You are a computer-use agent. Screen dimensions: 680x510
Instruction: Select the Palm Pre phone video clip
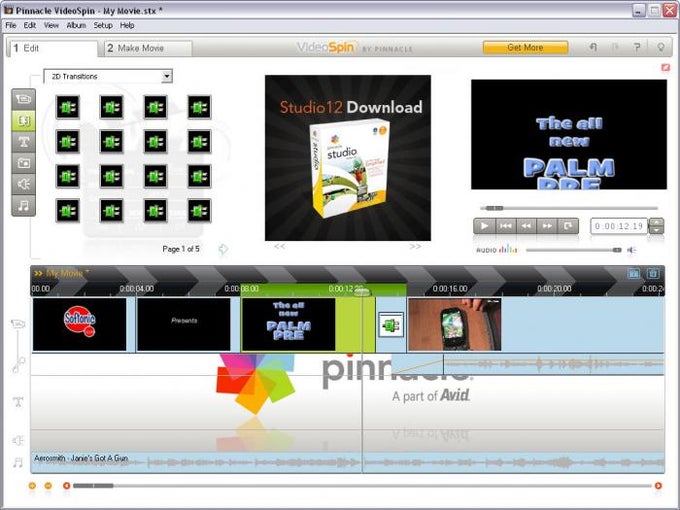click(454, 324)
